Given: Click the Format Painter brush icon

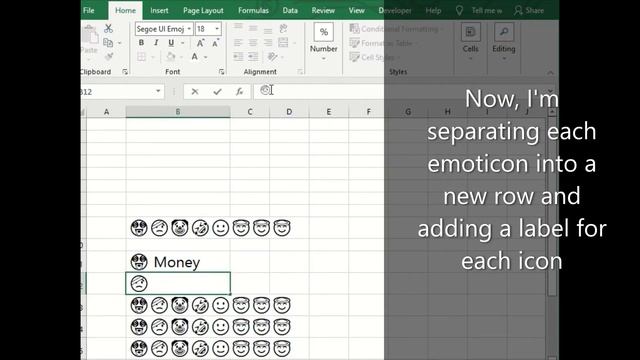Looking at the screenshot, I should pos(109,57).
